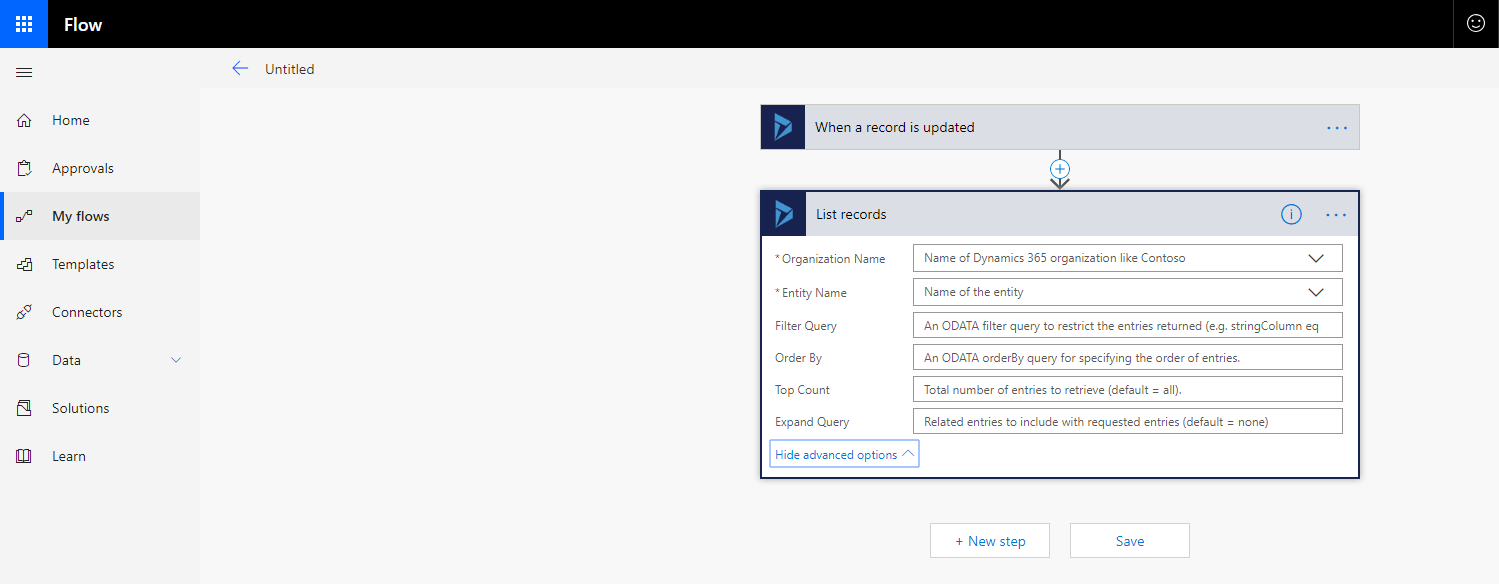
Task: Open ellipsis menu of record updated trigger
Action: (x=1336, y=127)
